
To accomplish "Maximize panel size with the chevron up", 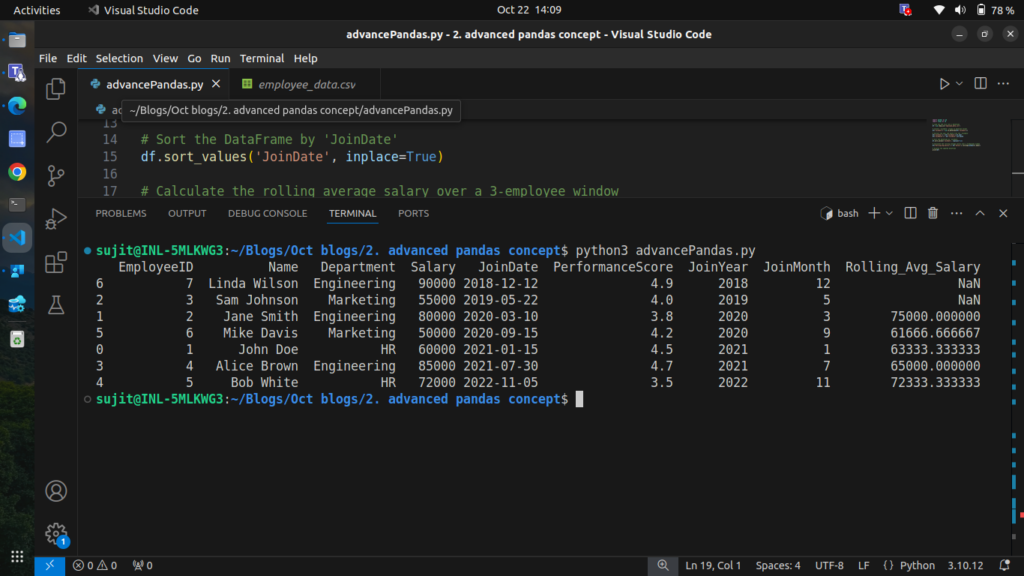I will coord(980,213).
